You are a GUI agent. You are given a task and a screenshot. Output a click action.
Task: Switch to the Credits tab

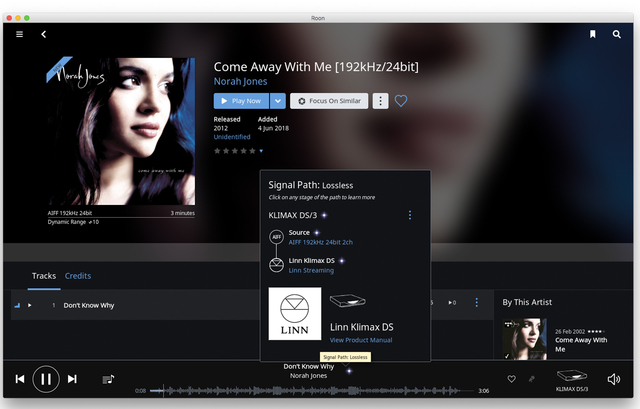click(78, 276)
